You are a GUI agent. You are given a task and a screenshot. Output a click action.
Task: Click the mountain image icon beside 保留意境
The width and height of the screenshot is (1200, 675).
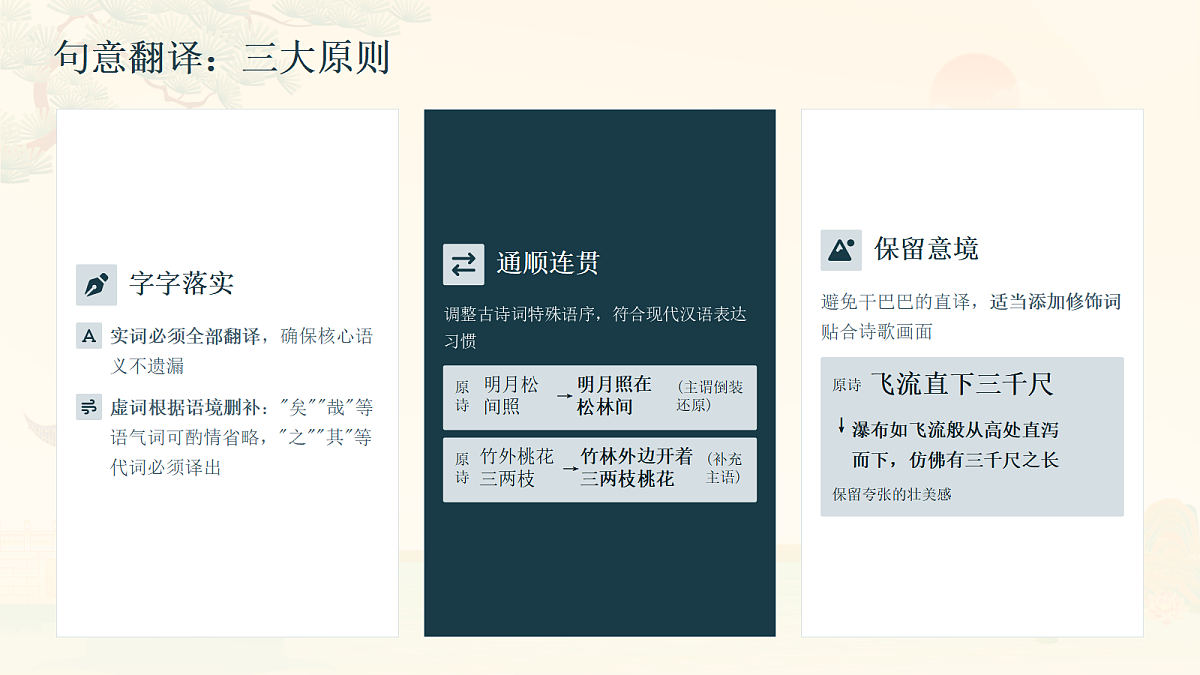click(841, 250)
